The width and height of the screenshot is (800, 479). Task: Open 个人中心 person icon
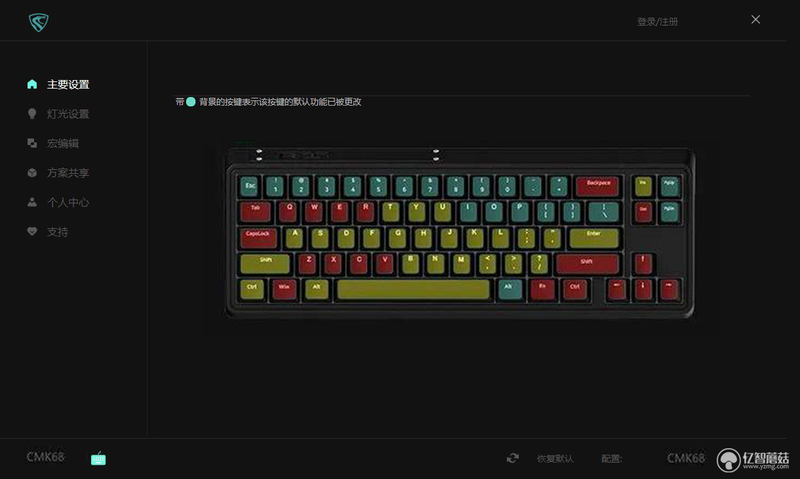coord(32,203)
